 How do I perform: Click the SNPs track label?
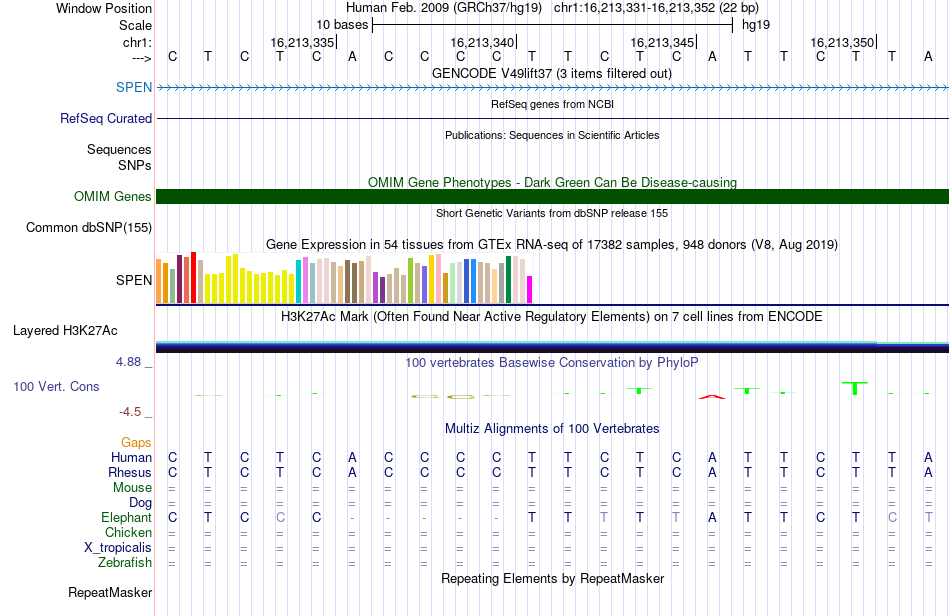click(x=135, y=165)
